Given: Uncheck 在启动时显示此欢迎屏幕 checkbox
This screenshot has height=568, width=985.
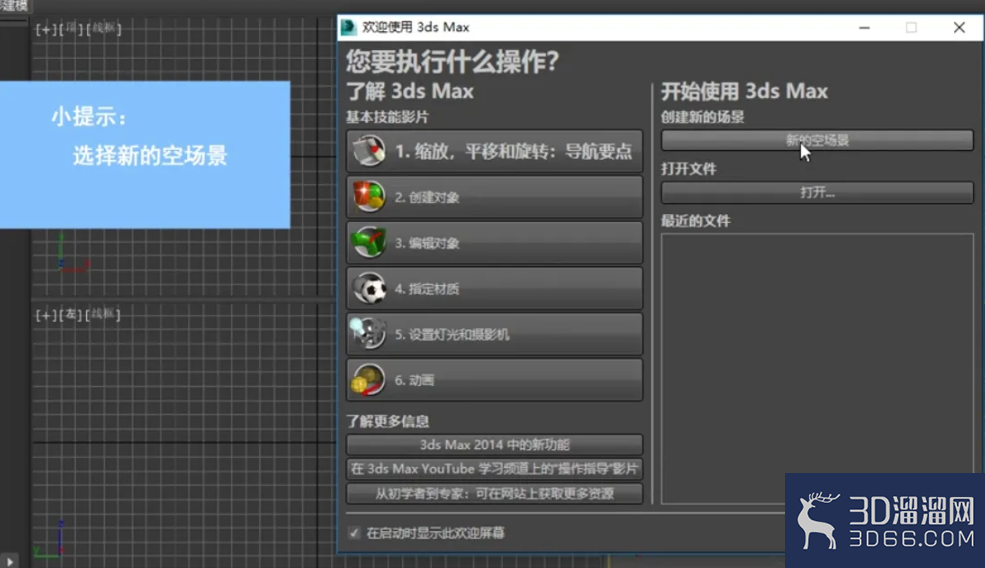Looking at the screenshot, I should pos(354,533).
